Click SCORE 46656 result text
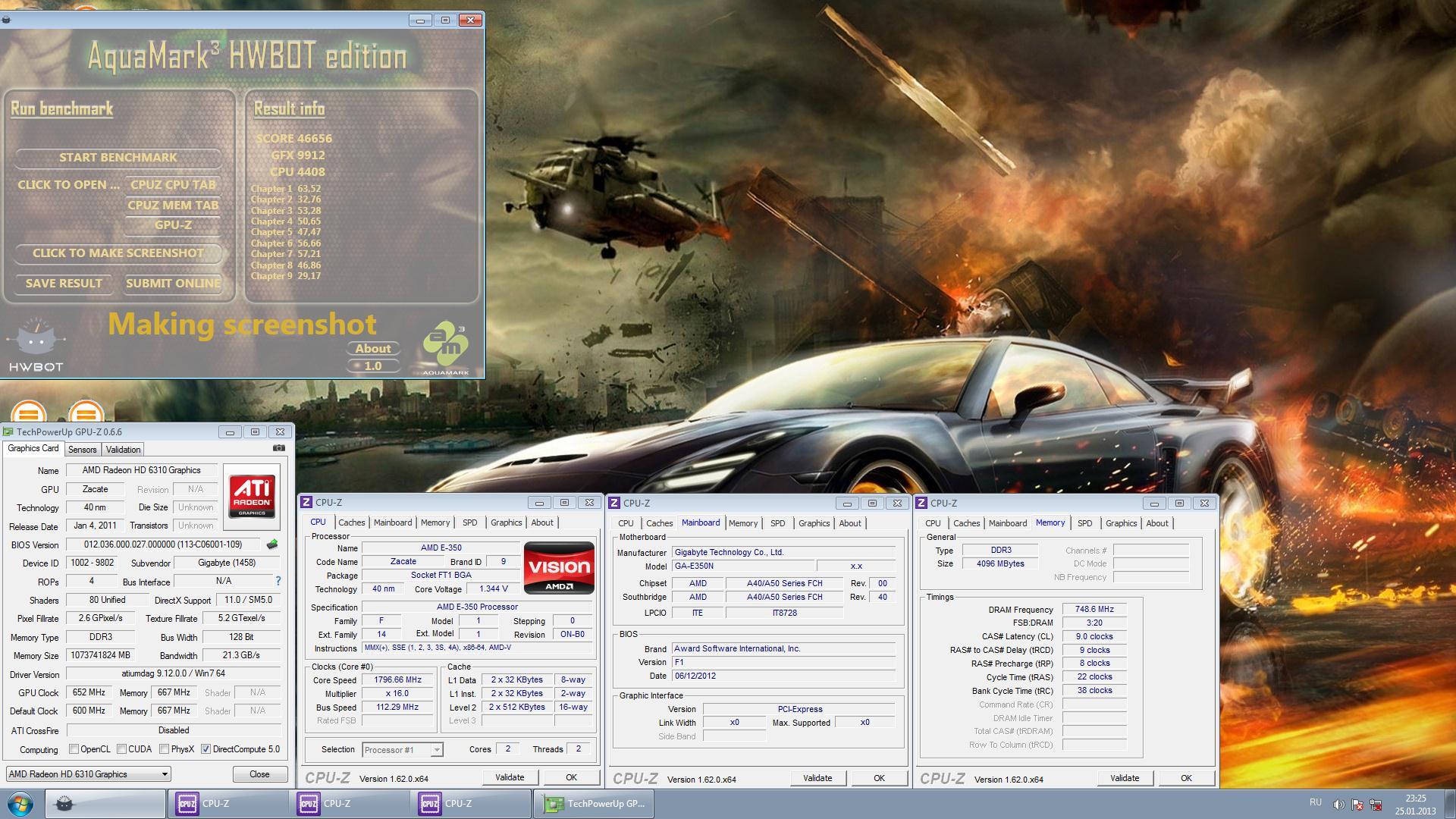1456x819 pixels. [293, 139]
